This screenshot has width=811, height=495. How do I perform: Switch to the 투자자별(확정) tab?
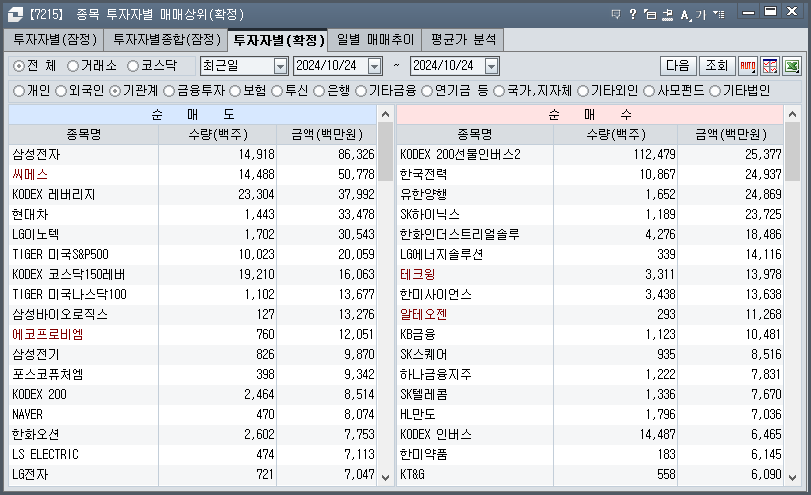point(279,40)
